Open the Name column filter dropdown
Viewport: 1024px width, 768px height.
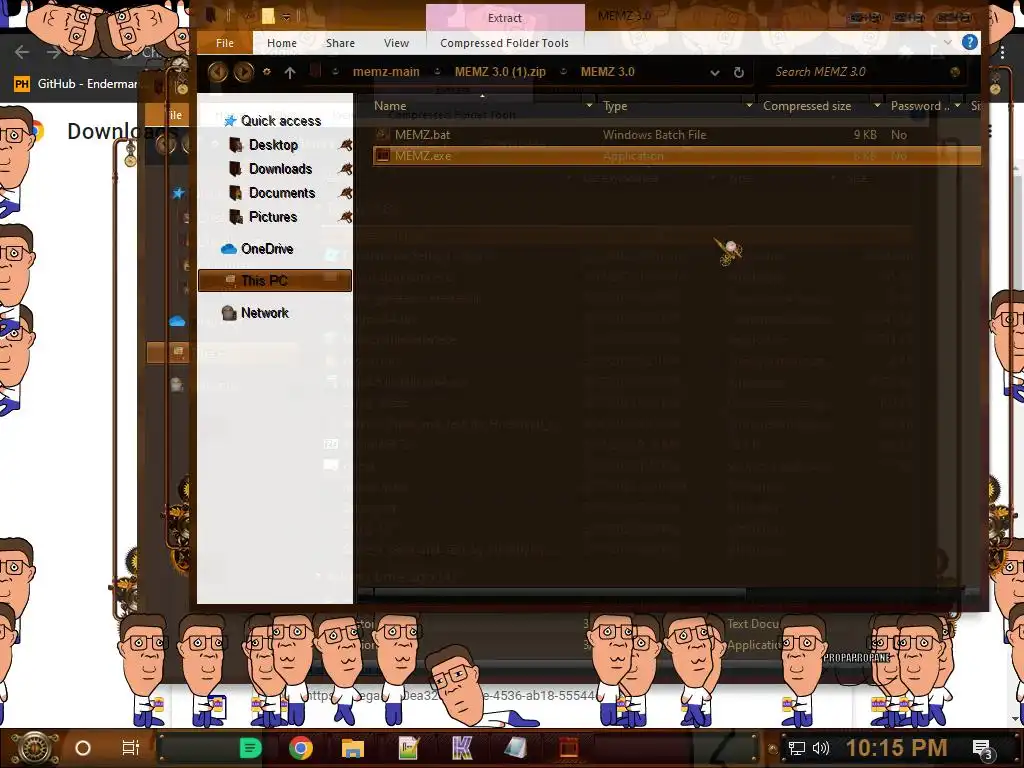589,105
